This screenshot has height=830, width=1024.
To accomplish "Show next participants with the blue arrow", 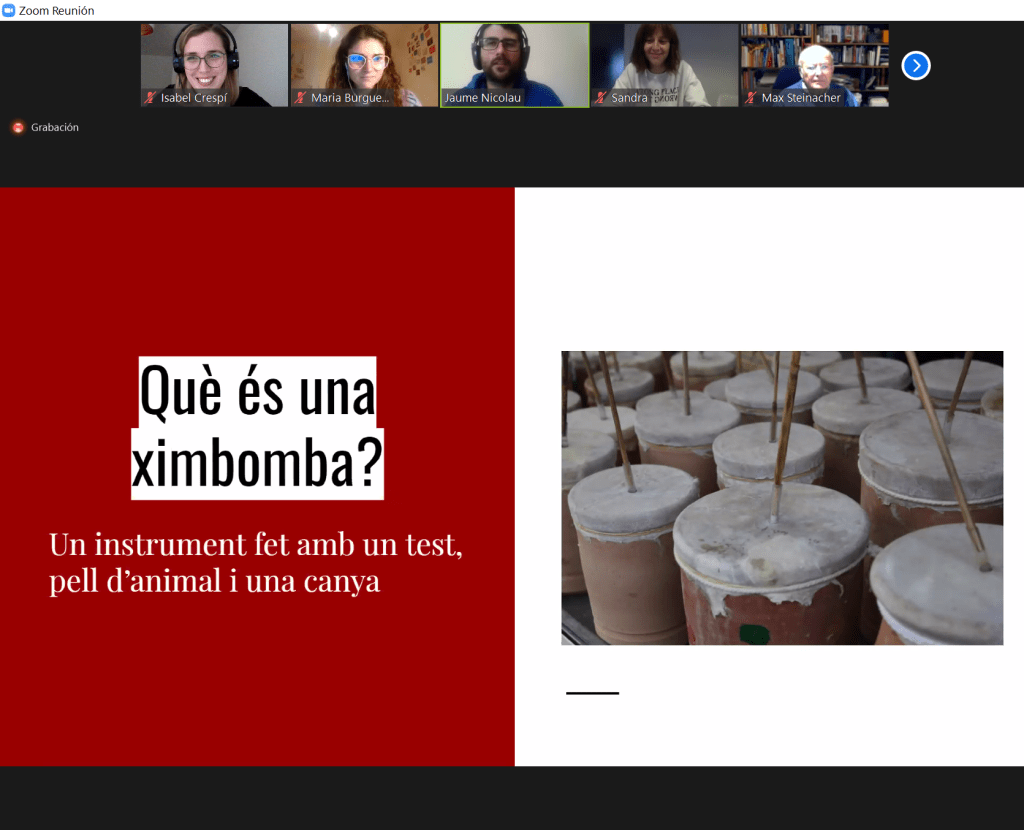I will click(915, 66).
